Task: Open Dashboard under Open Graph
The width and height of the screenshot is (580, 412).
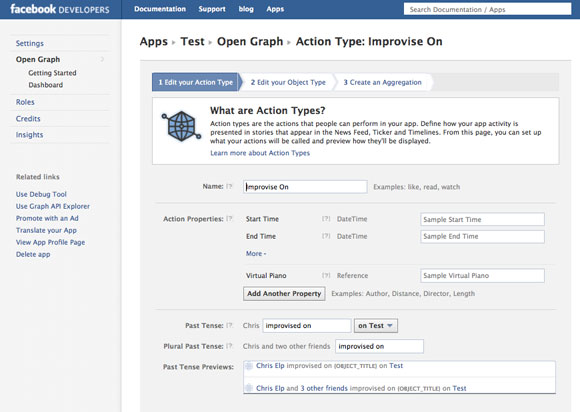Action: click(x=45, y=85)
